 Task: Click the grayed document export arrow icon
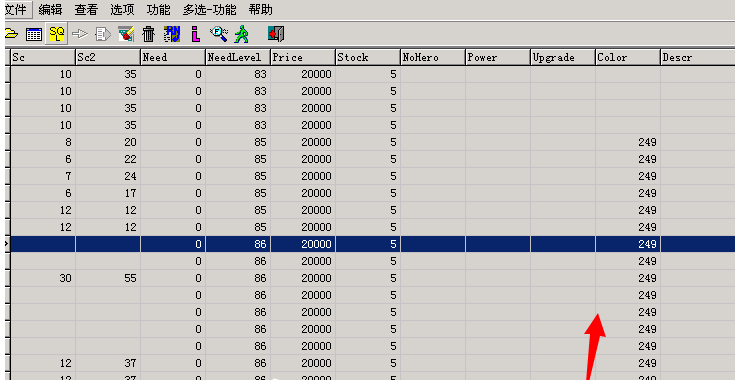click(x=103, y=34)
